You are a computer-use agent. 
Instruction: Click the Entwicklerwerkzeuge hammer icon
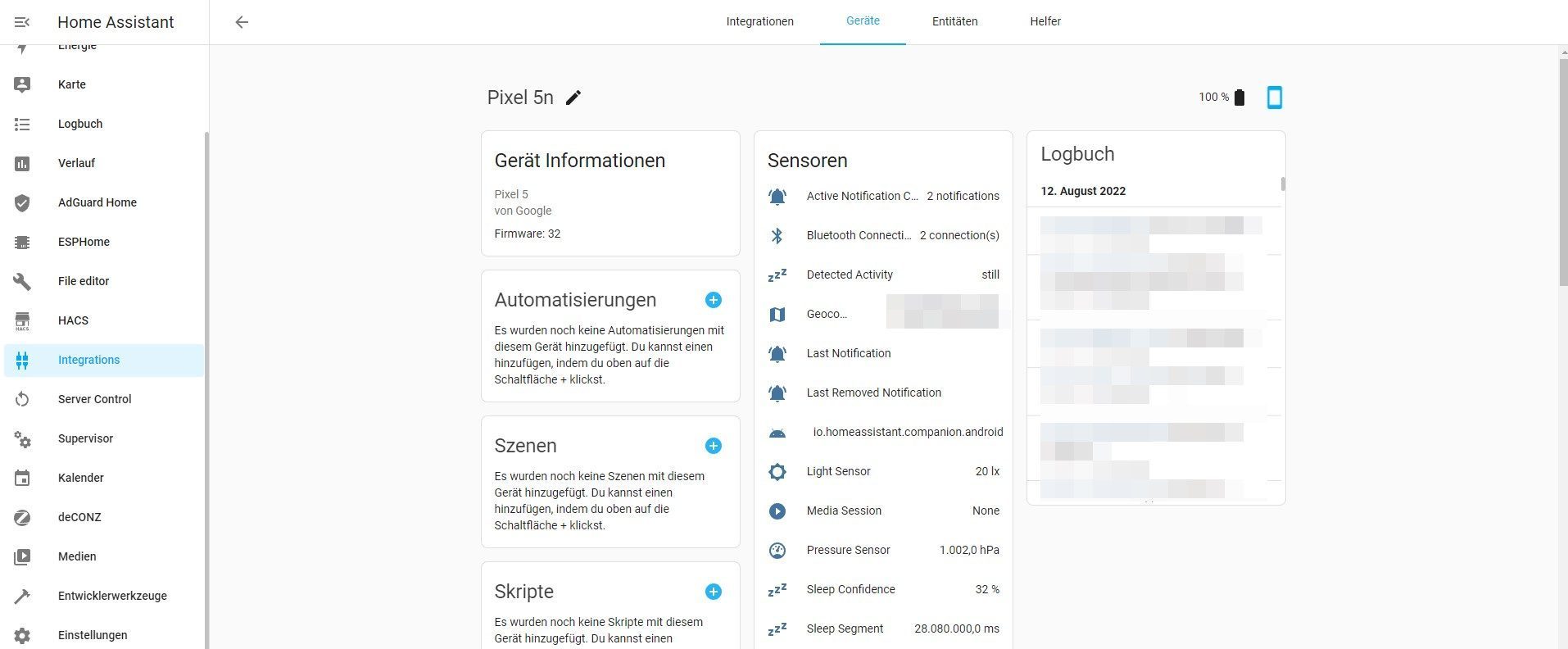point(22,596)
